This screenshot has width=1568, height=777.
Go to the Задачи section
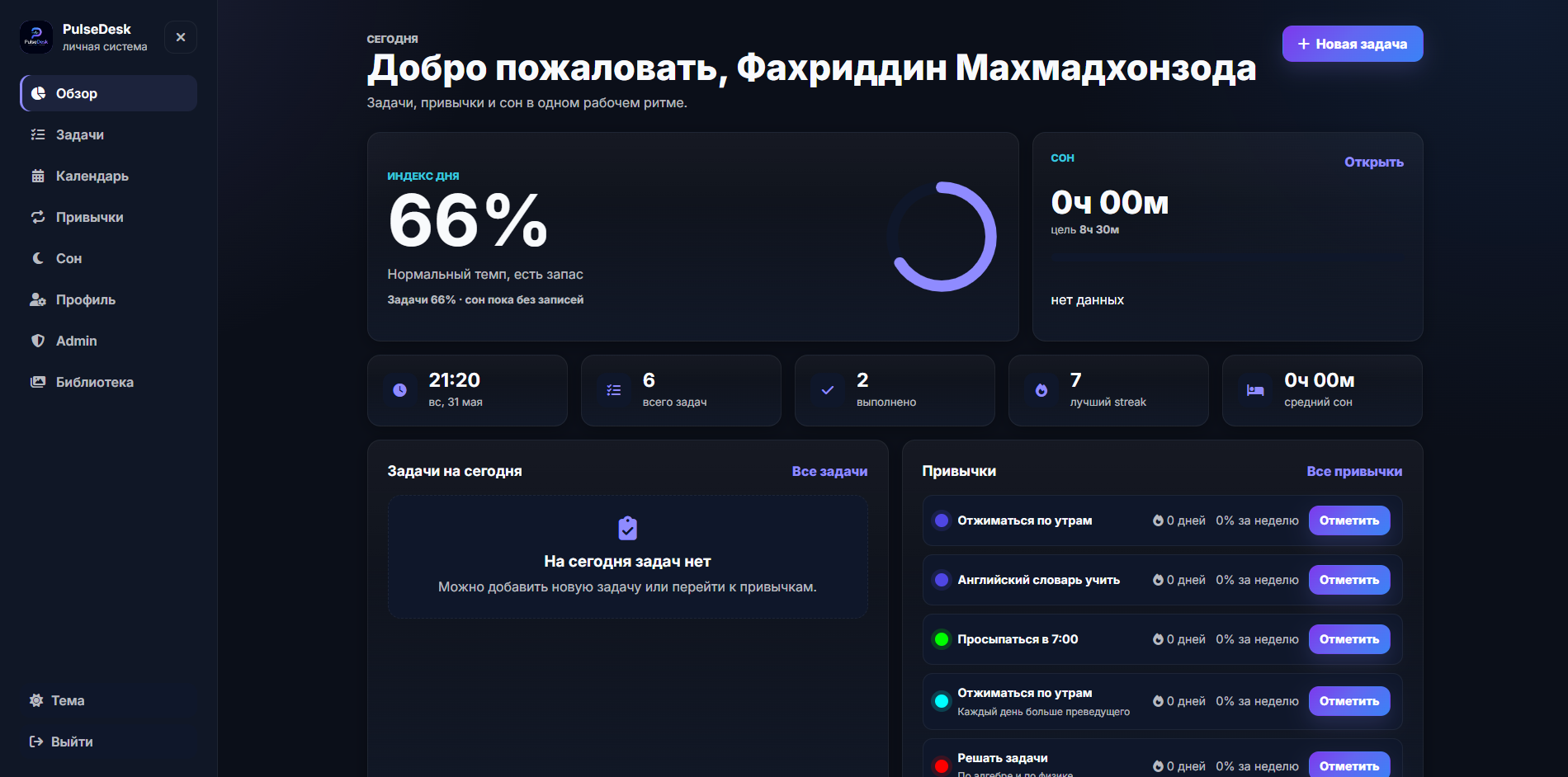tap(109, 134)
